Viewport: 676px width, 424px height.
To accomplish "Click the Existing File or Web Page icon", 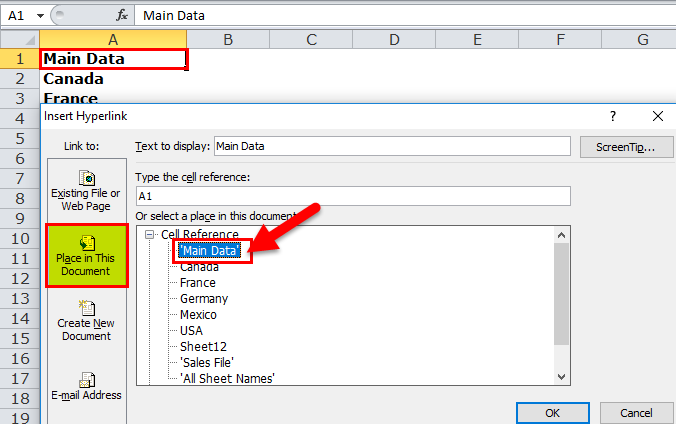I will click(86, 177).
